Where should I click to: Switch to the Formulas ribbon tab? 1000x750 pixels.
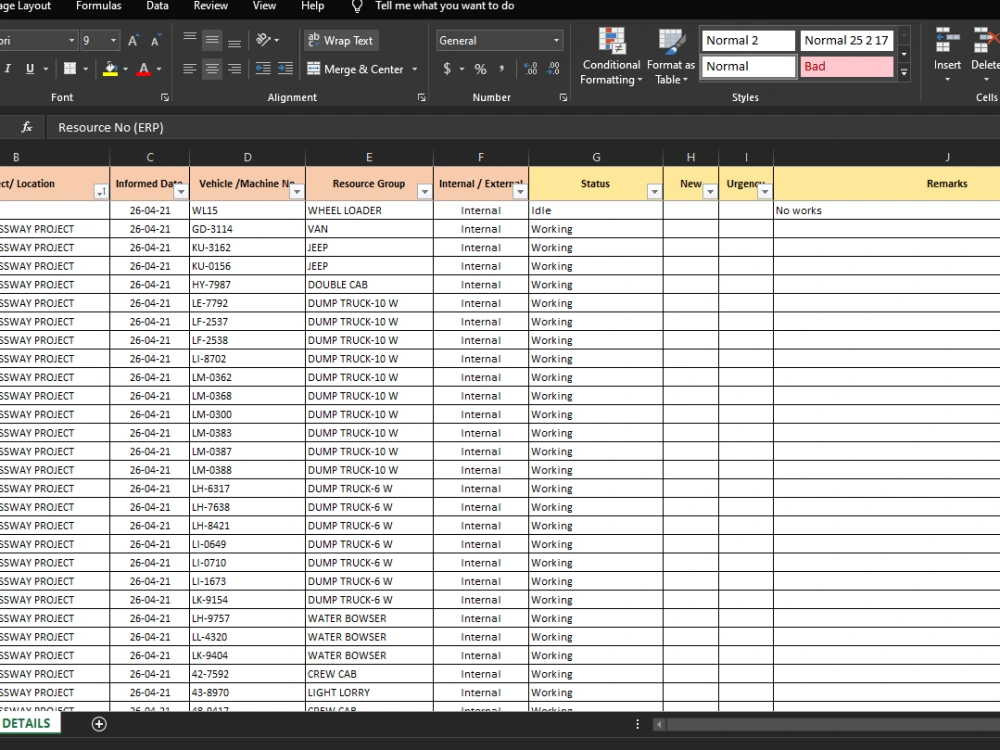pyautogui.click(x=98, y=6)
